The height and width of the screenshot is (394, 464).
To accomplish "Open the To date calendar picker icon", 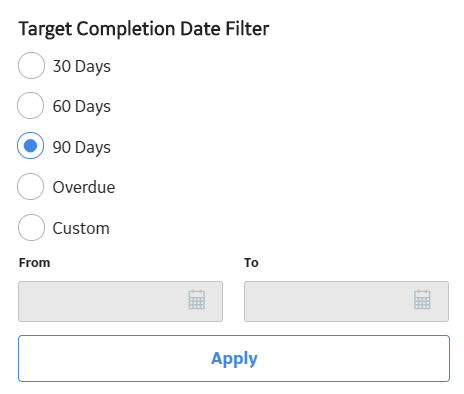I will coord(422,300).
